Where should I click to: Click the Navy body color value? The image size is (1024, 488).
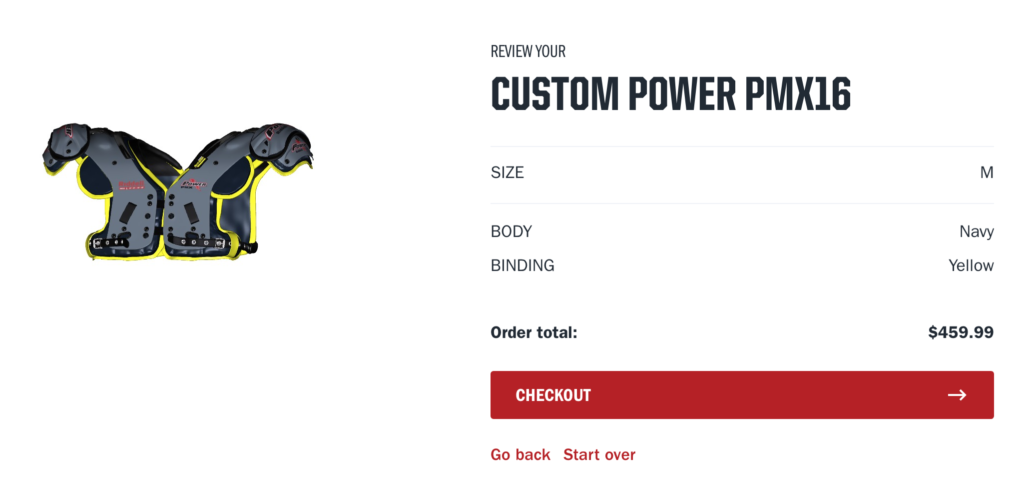pos(976,232)
